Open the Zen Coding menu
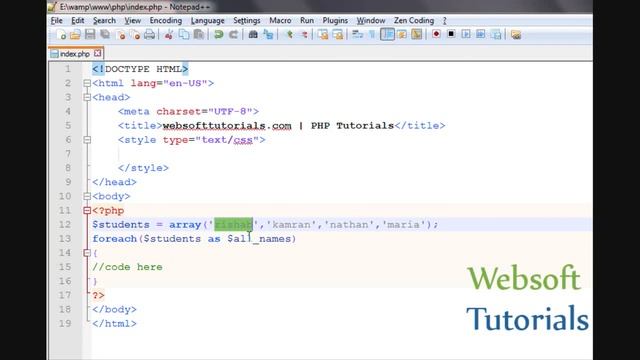The height and width of the screenshot is (360, 640). tap(414, 20)
